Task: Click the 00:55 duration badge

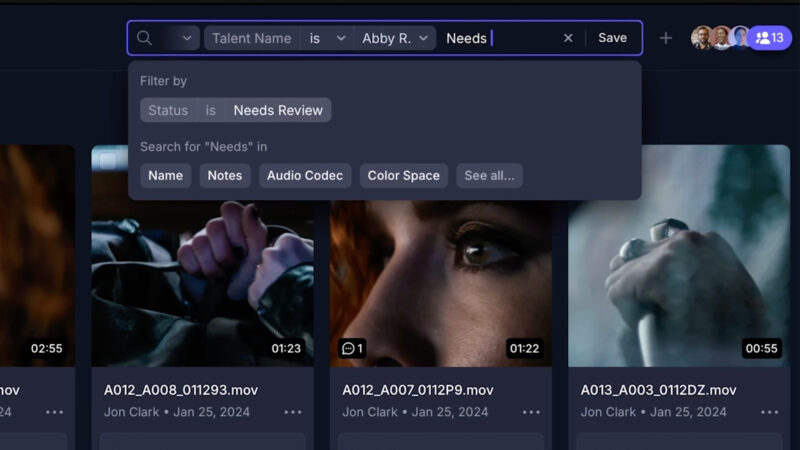Action: point(761,348)
